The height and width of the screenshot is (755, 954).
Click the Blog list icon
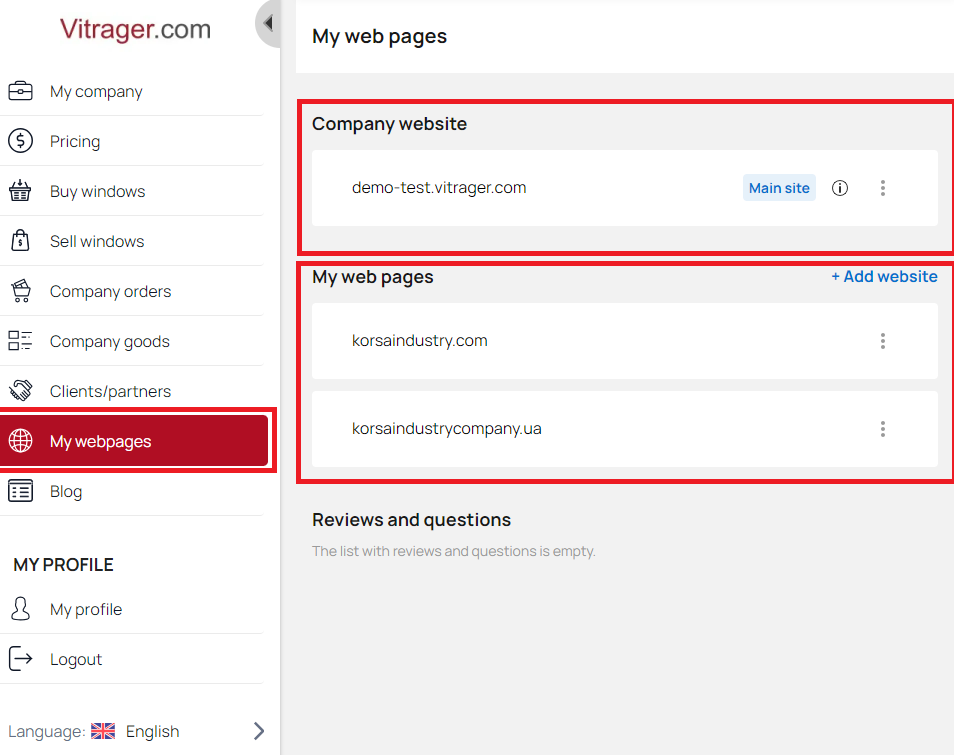pyautogui.click(x=20, y=490)
